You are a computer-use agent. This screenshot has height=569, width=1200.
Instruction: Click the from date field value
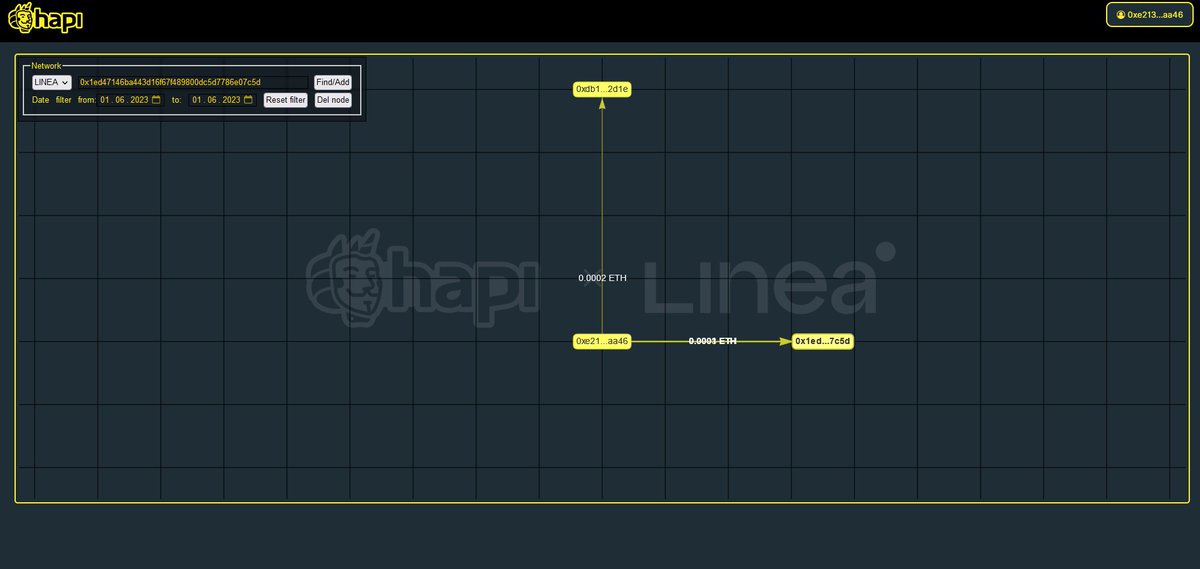coord(124,100)
